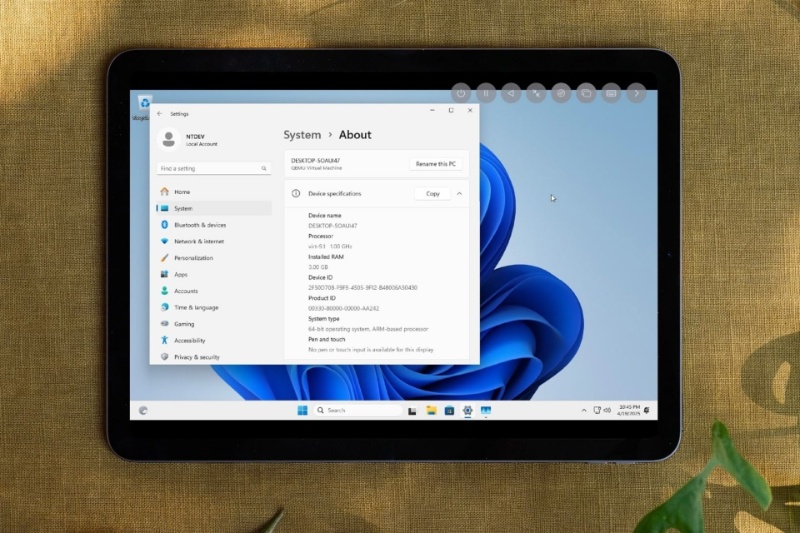Open File Explorer from the taskbar
Viewport: 800px width, 533px height.
pyautogui.click(x=431, y=410)
